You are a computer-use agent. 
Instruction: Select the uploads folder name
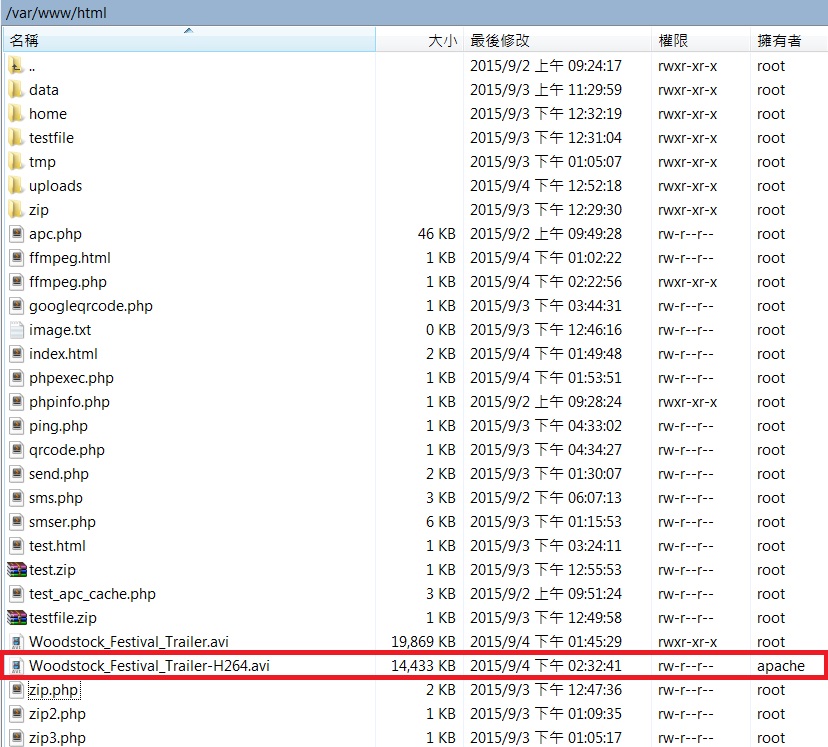(x=55, y=186)
